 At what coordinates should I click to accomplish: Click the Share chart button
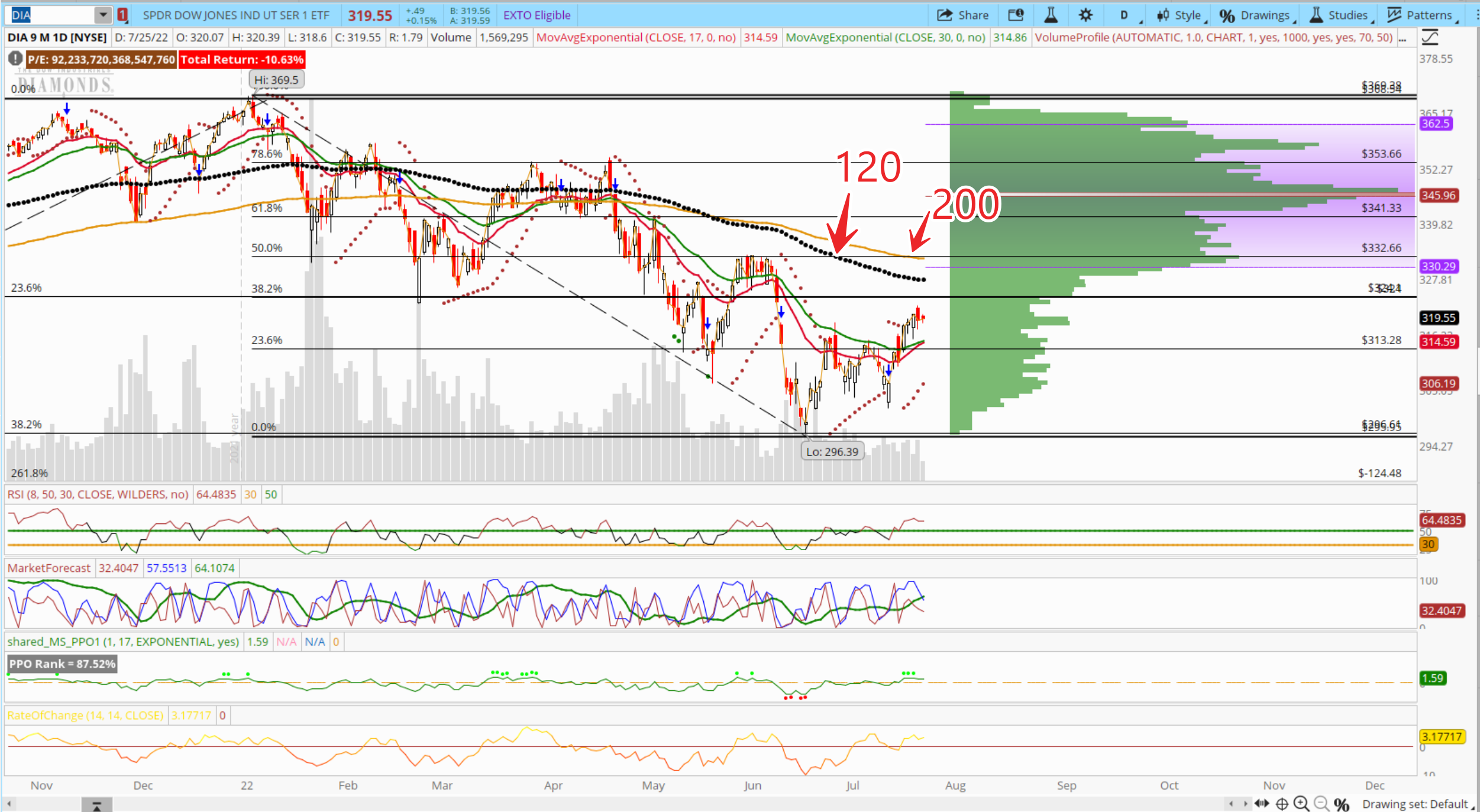(x=962, y=15)
